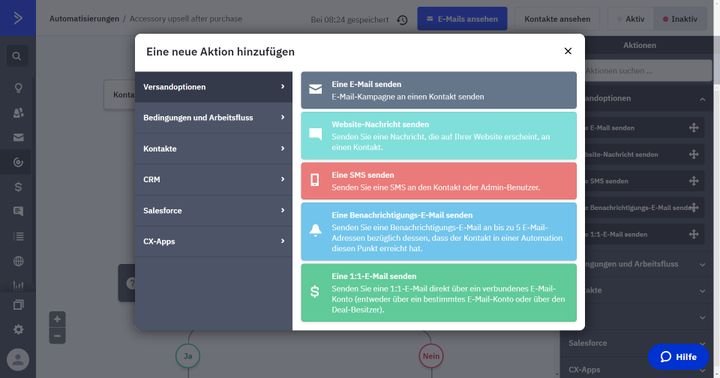This screenshot has width=720, height=378.
Task: Open search in the left sidebar
Action: [x=17, y=56]
